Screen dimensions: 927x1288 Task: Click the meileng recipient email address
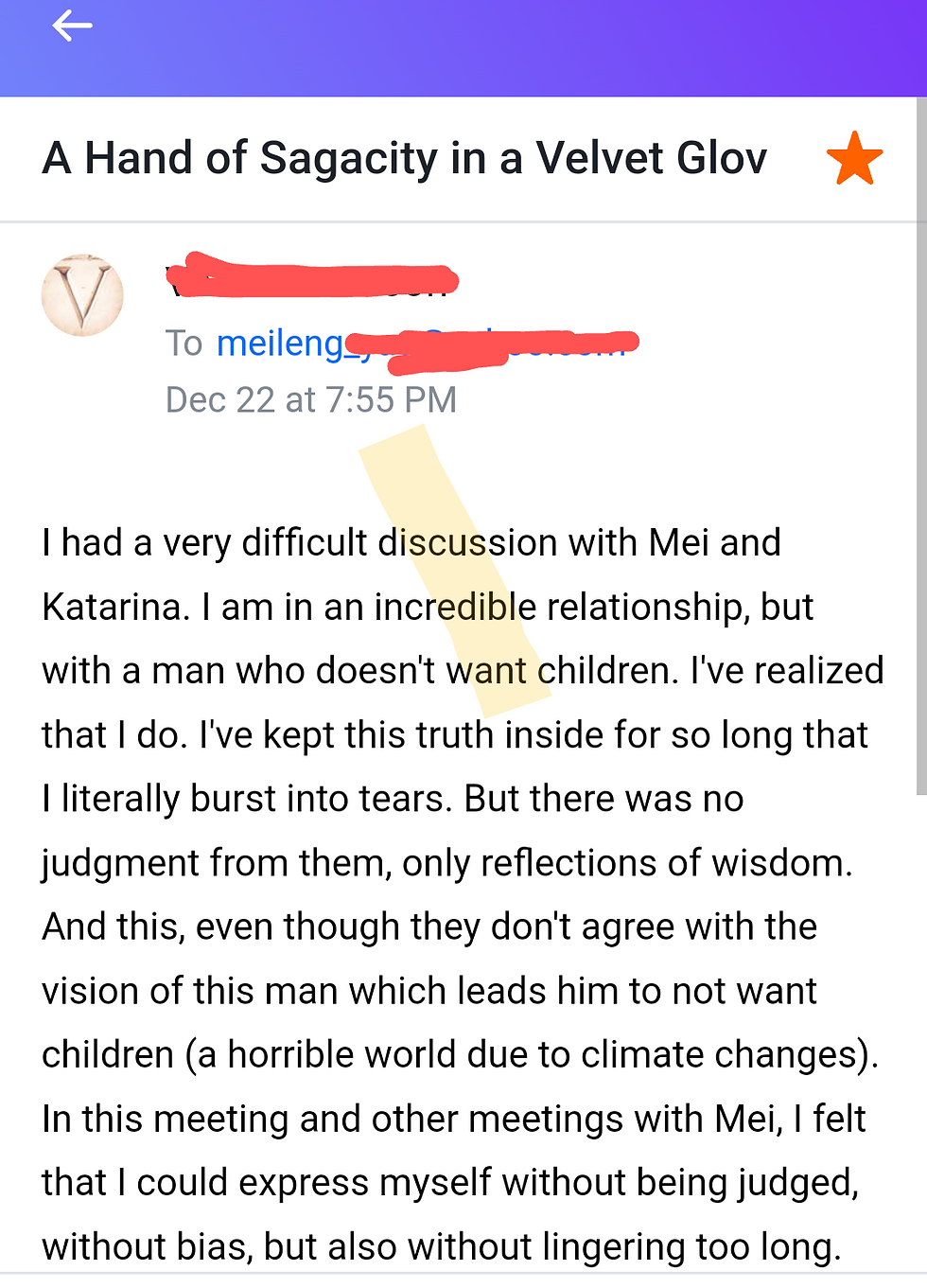click(422, 343)
